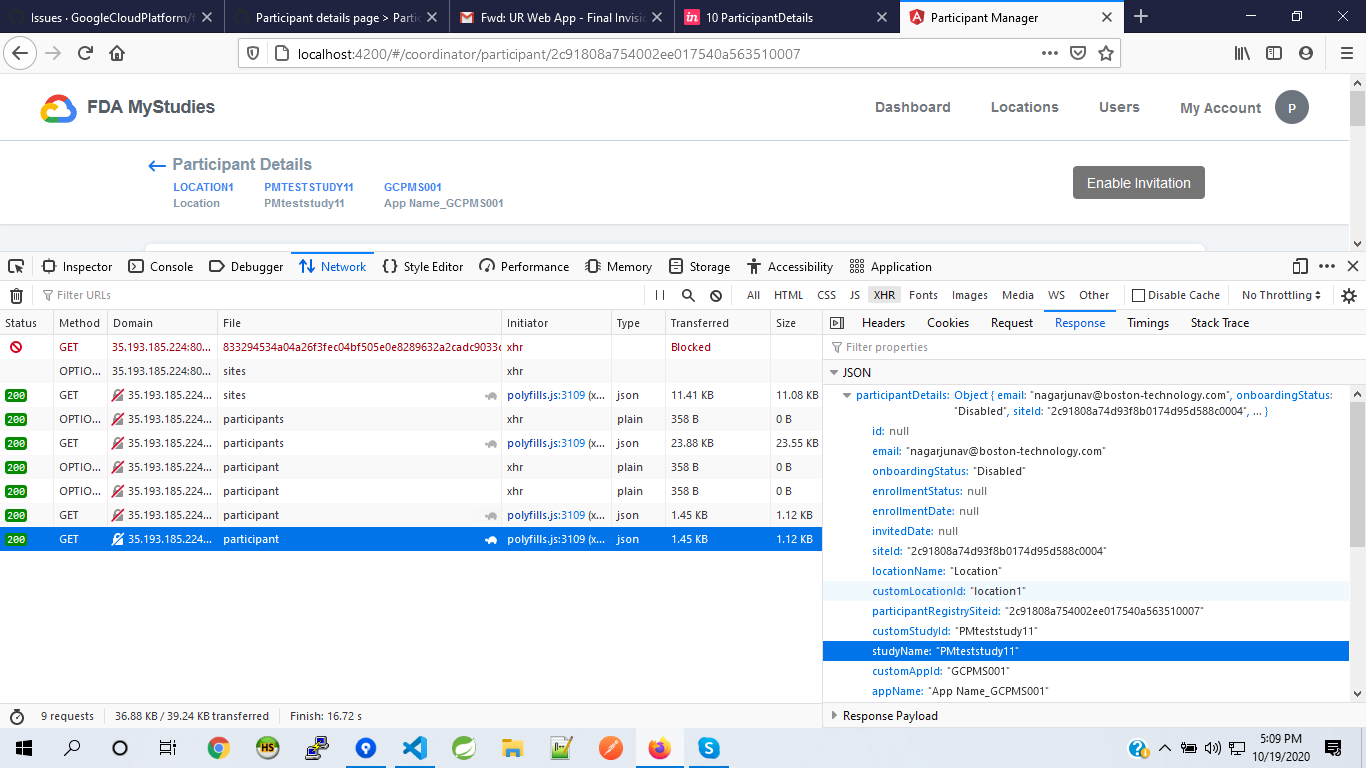Open Skype from the taskbar
The height and width of the screenshot is (768, 1366).
pos(709,747)
